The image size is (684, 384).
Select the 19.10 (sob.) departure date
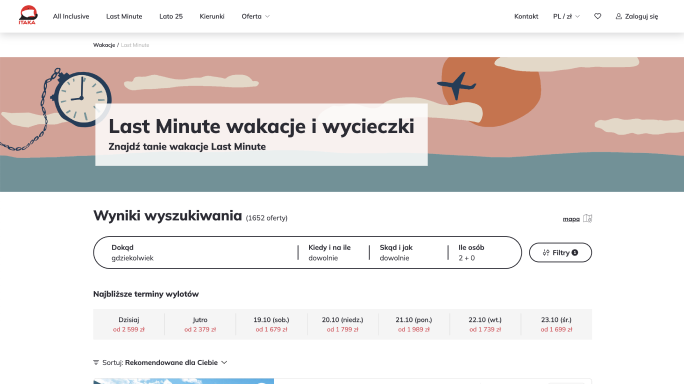[x=271, y=324]
